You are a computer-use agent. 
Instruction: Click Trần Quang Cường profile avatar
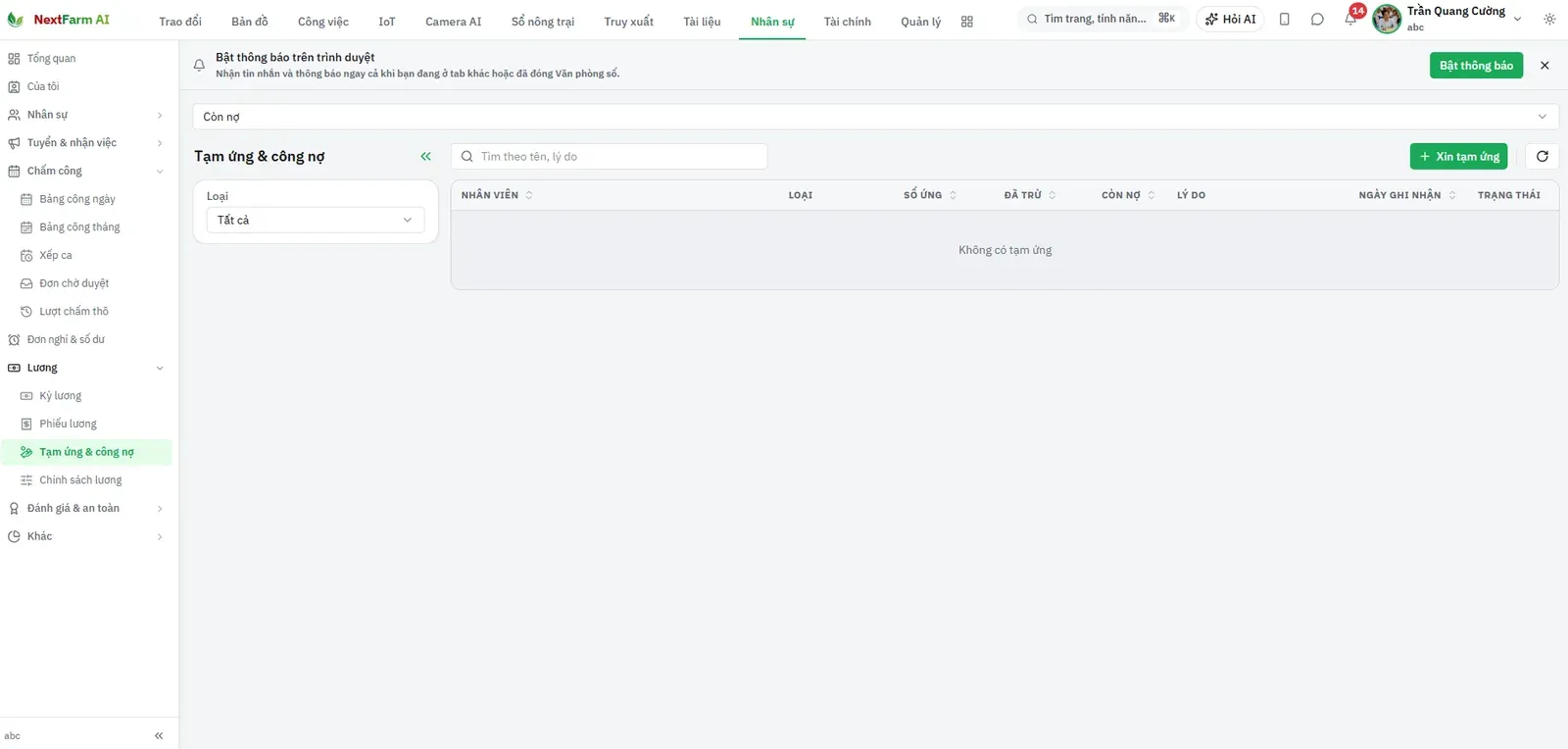coord(1387,19)
